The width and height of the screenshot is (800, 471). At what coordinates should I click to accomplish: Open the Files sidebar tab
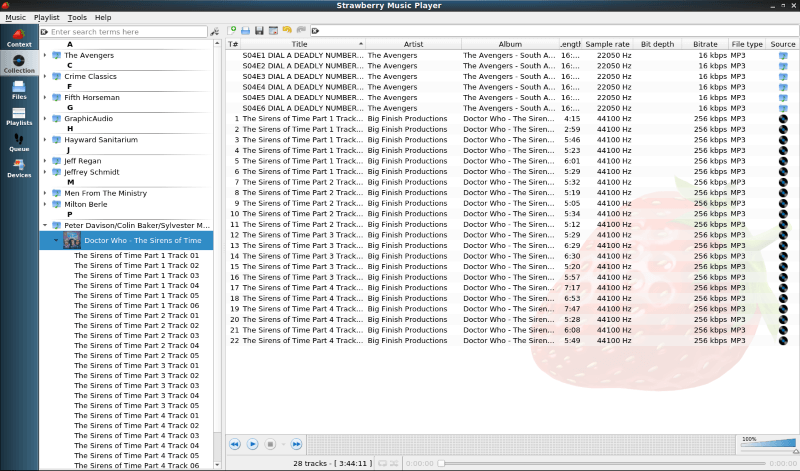point(19,90)
